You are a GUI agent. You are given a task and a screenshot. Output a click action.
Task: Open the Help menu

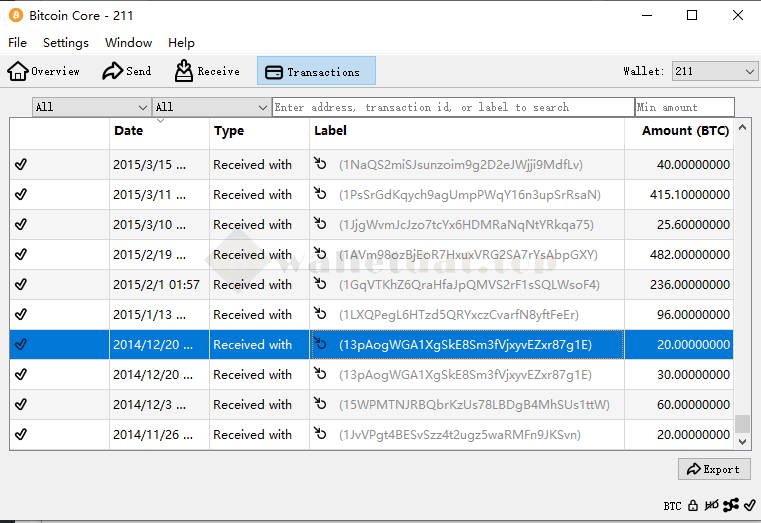tap(181, 43)
